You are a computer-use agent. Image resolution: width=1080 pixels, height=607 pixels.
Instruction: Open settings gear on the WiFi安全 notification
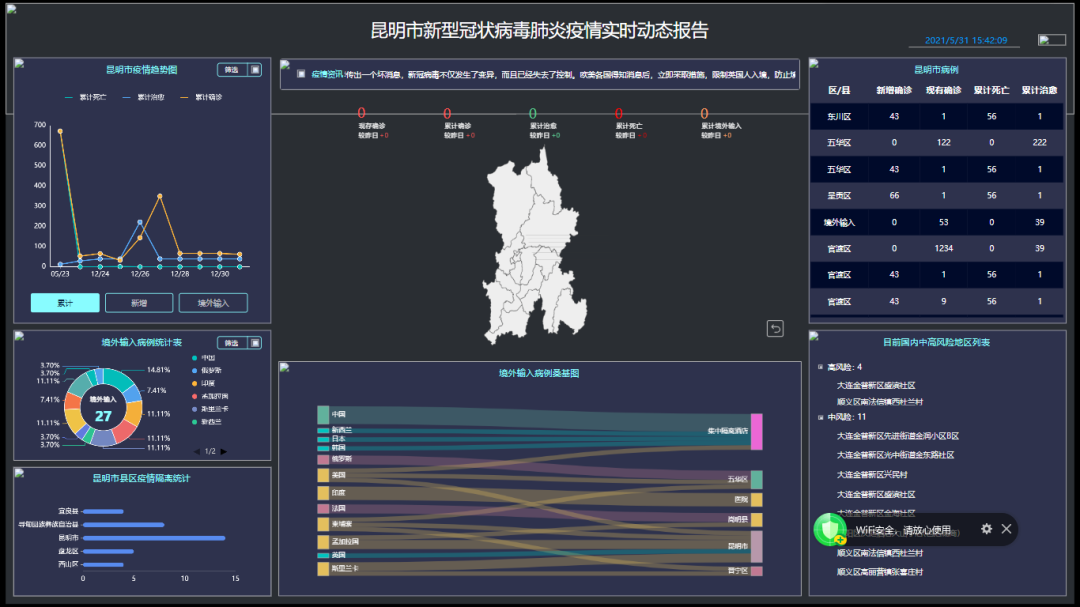tap(986, 530)
